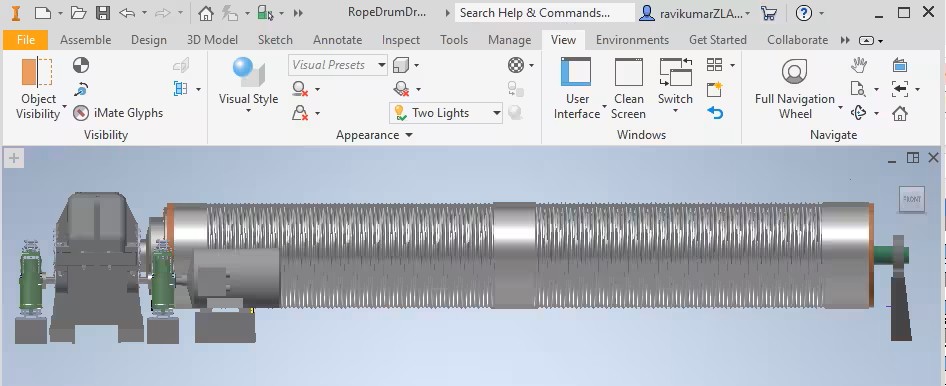The height and width of the screenshot is (386, 946).
Task: Go to Home View in the Navigate panel
Action: (x=900, y=113)
